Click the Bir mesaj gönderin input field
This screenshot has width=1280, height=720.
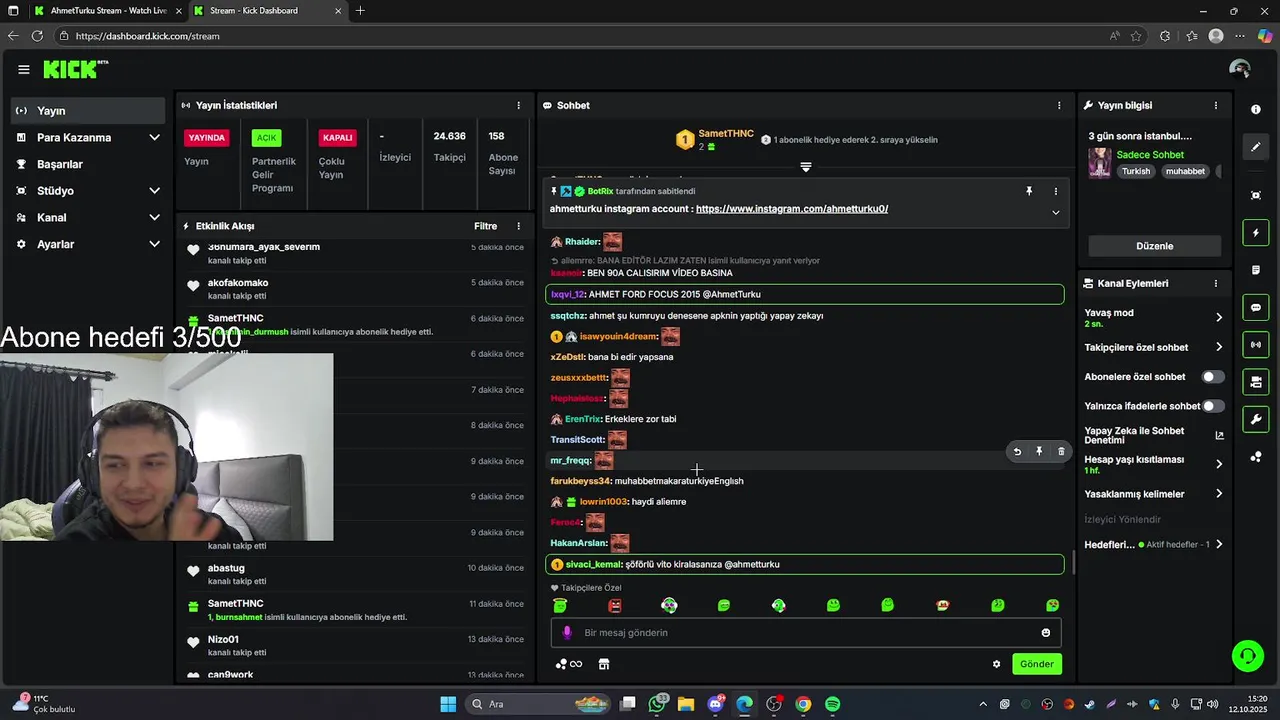805,632
